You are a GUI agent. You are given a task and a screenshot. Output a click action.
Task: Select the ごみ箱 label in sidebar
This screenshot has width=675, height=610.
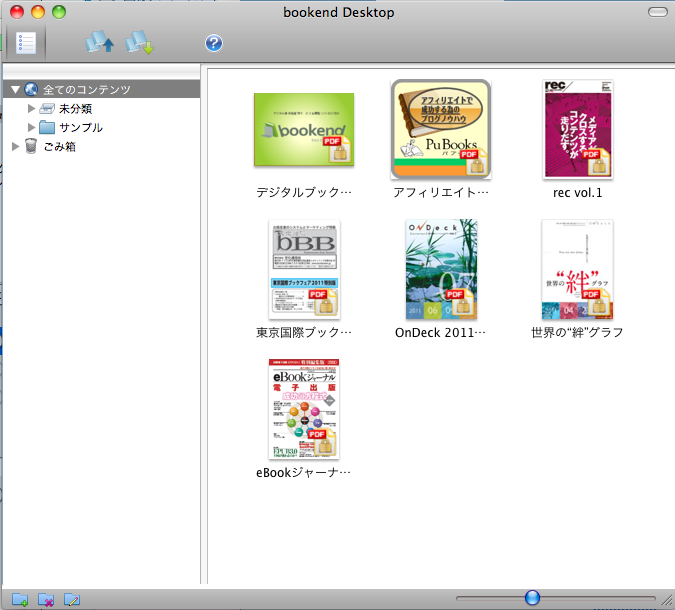pyautogui.click(x=59, y=146)
